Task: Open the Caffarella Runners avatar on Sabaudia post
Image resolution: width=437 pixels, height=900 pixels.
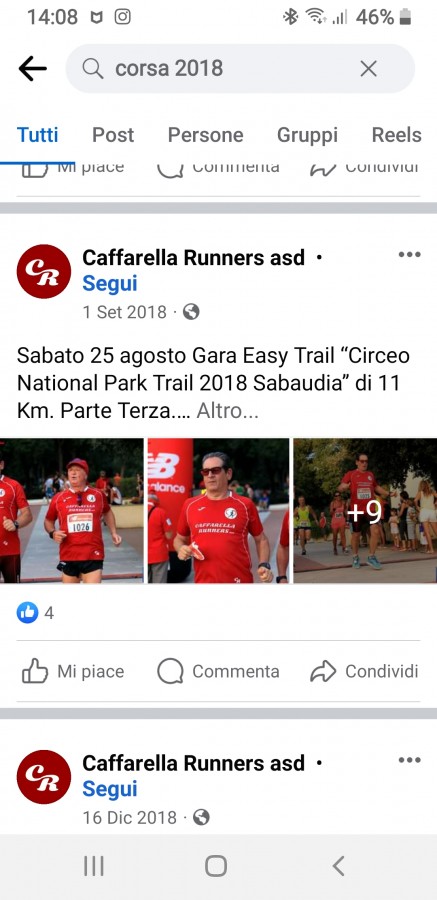Action: pyautogui.click(x=44, y=271)
